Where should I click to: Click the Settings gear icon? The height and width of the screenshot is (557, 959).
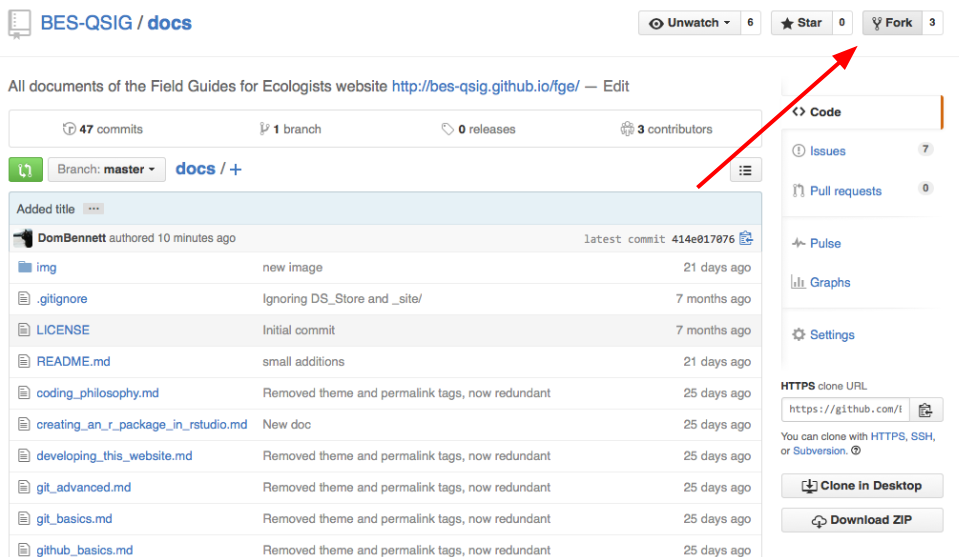[x=798, y=334]
